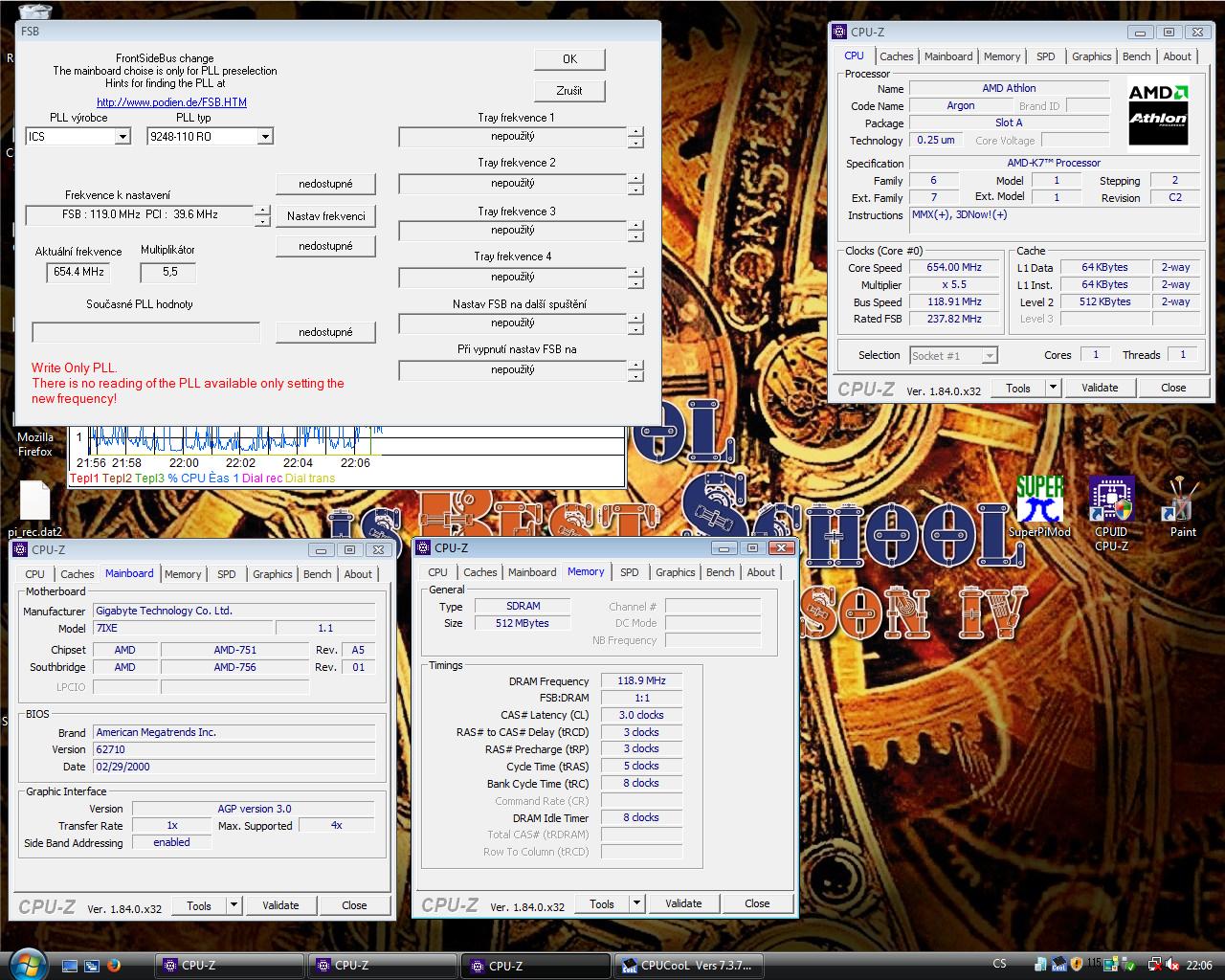Select the pi_rec.dat2 file on desktop

coord(34,509)
